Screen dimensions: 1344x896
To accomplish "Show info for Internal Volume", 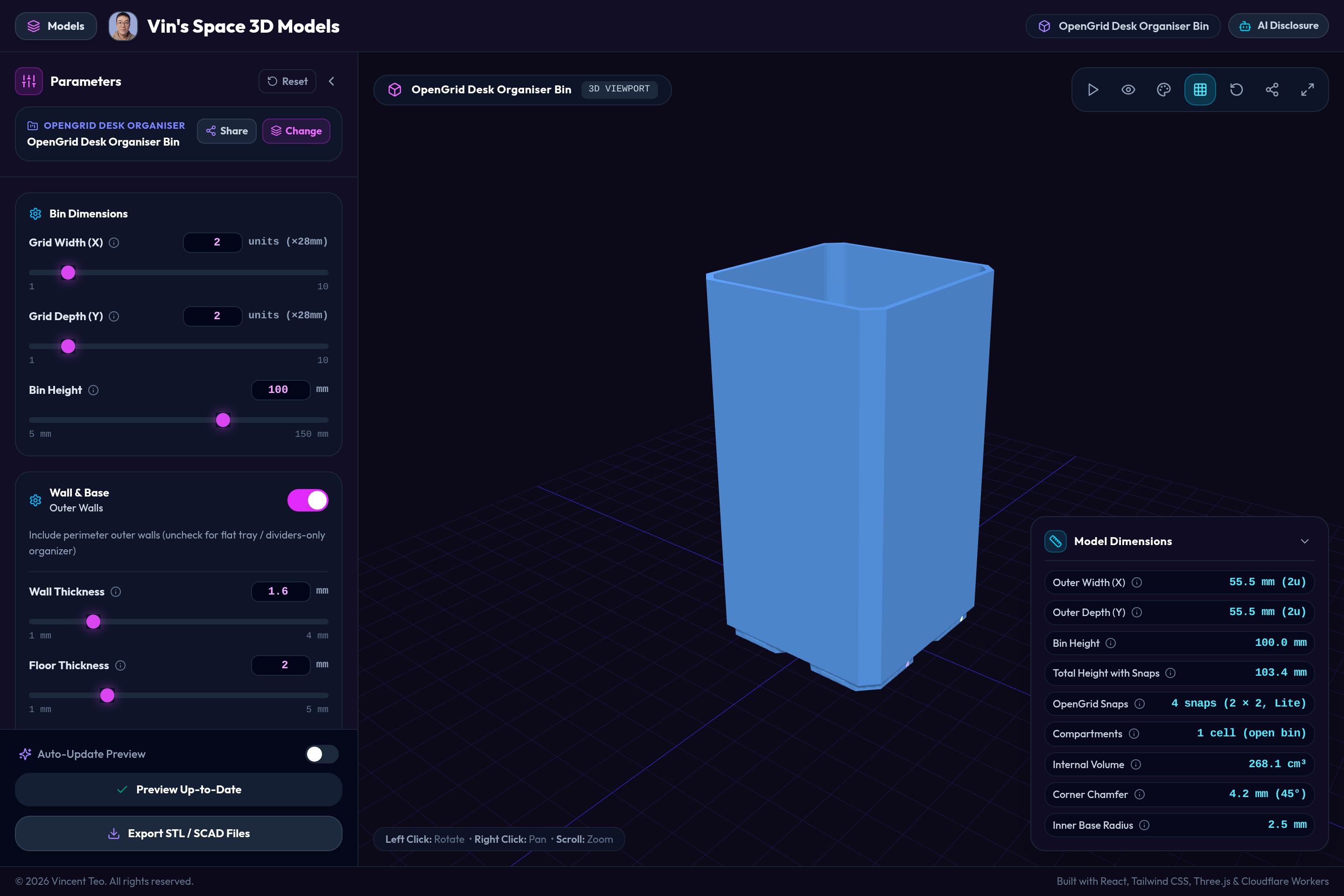I will click(x=1136, y=764).
